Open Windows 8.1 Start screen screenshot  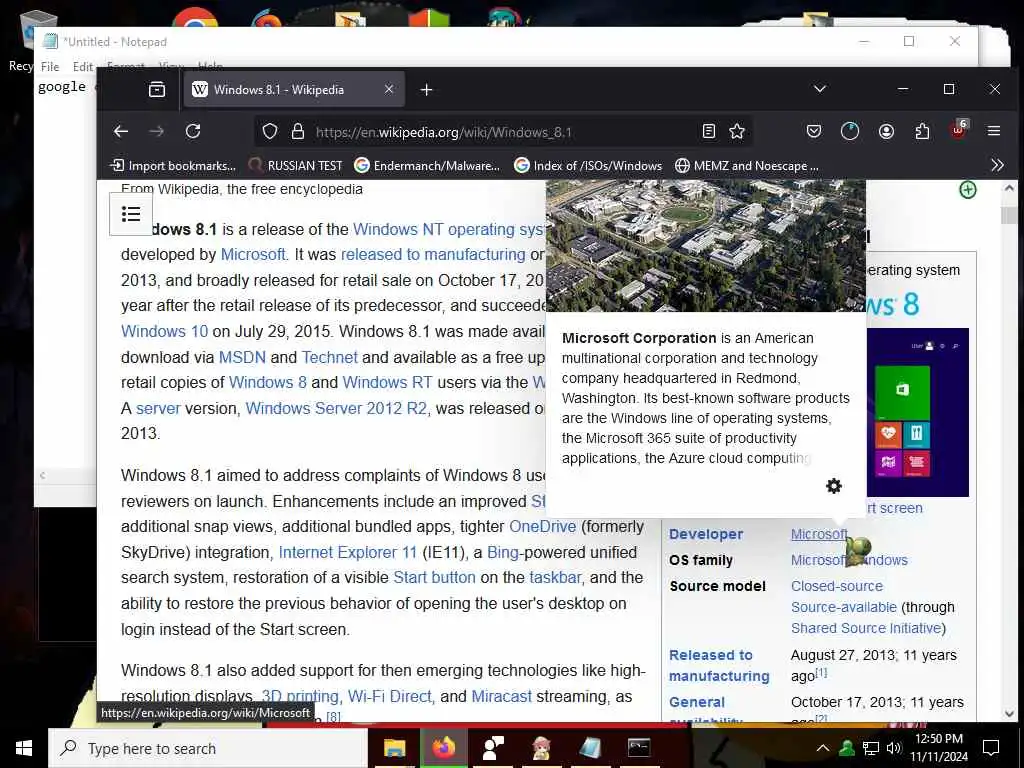coord(918,412)
